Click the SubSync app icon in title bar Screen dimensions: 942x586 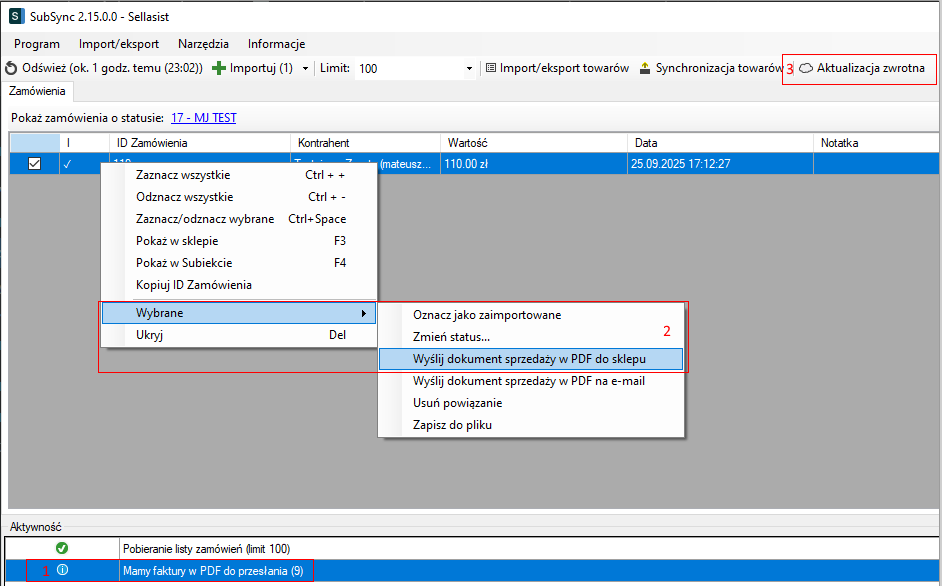pyautogui.click(x=15, y=16)
